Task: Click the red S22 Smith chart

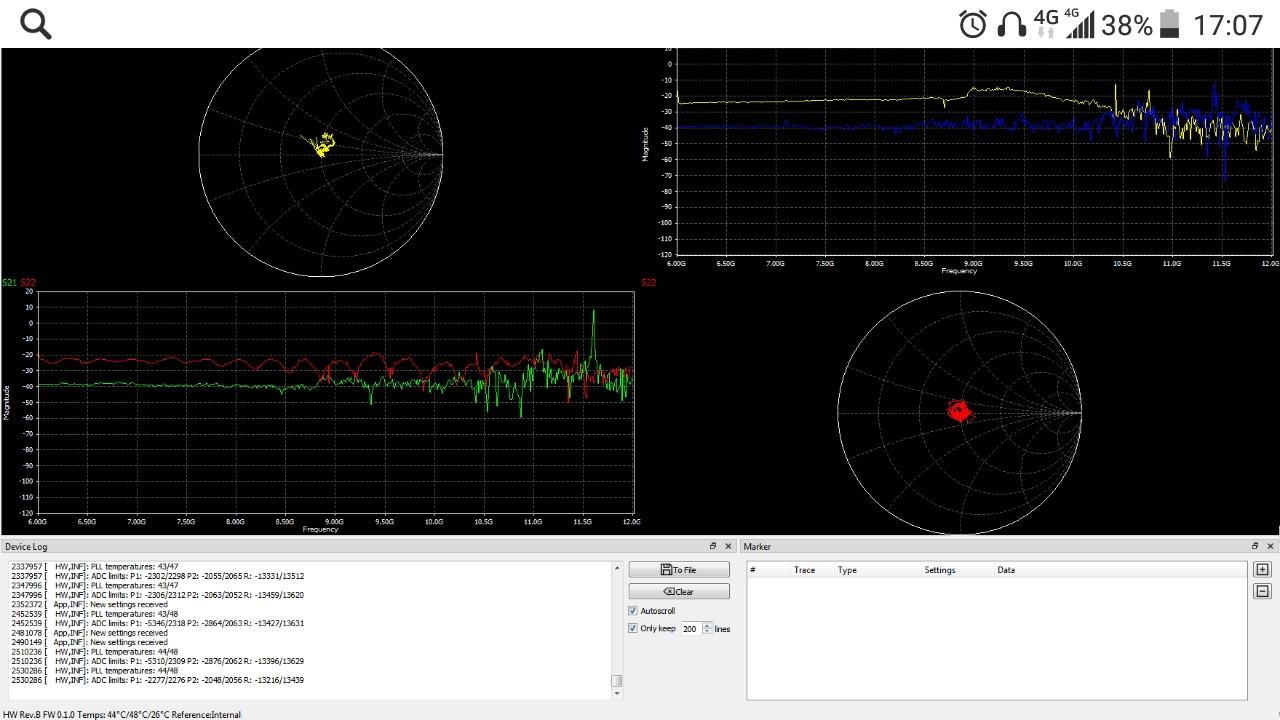Action: (959, 412)
